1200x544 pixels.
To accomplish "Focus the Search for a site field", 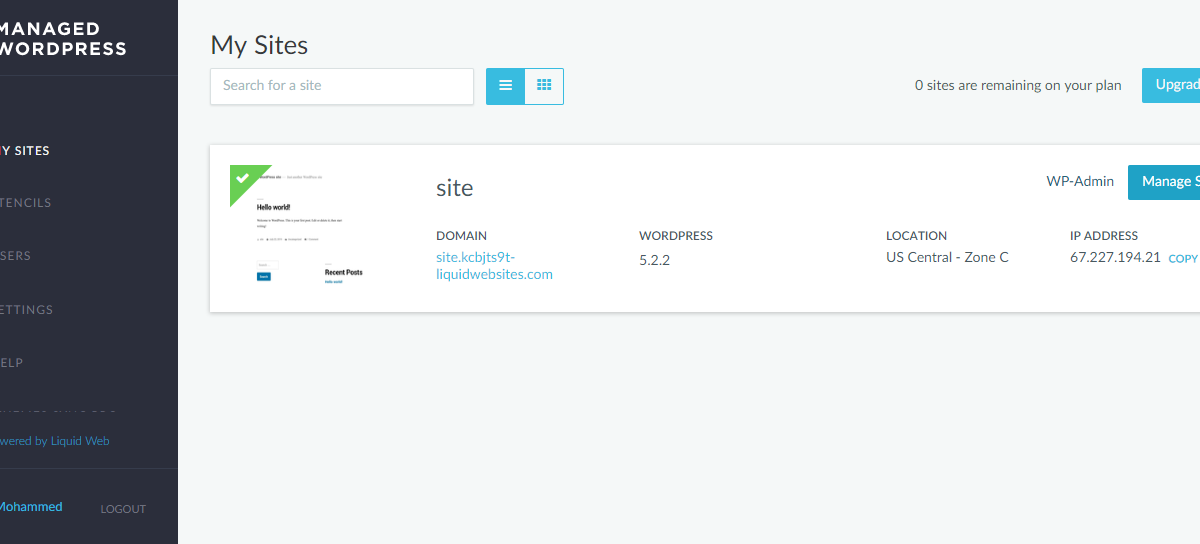I will [x=342, y=86].
